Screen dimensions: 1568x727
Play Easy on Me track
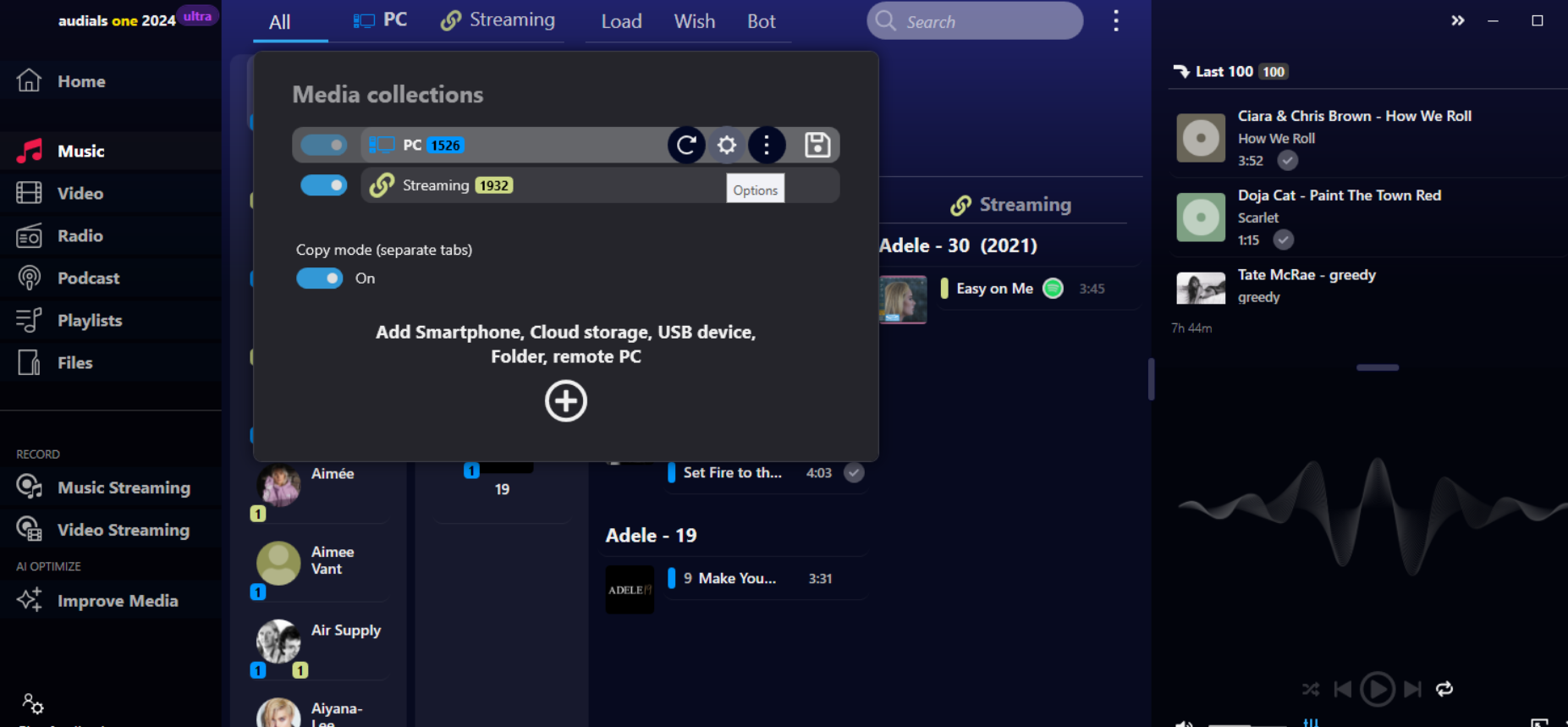(x=994, y=289)
